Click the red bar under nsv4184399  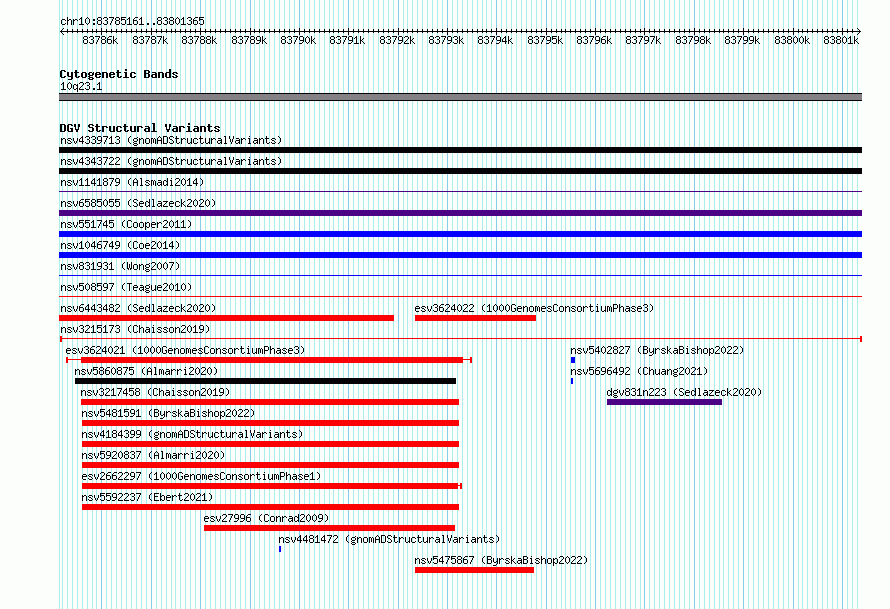270,444
